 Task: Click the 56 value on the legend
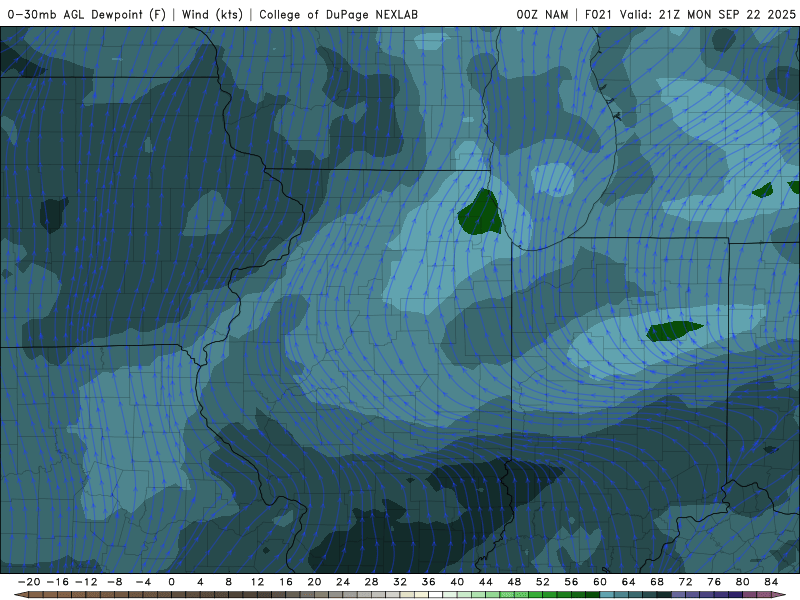coord(571,582)
